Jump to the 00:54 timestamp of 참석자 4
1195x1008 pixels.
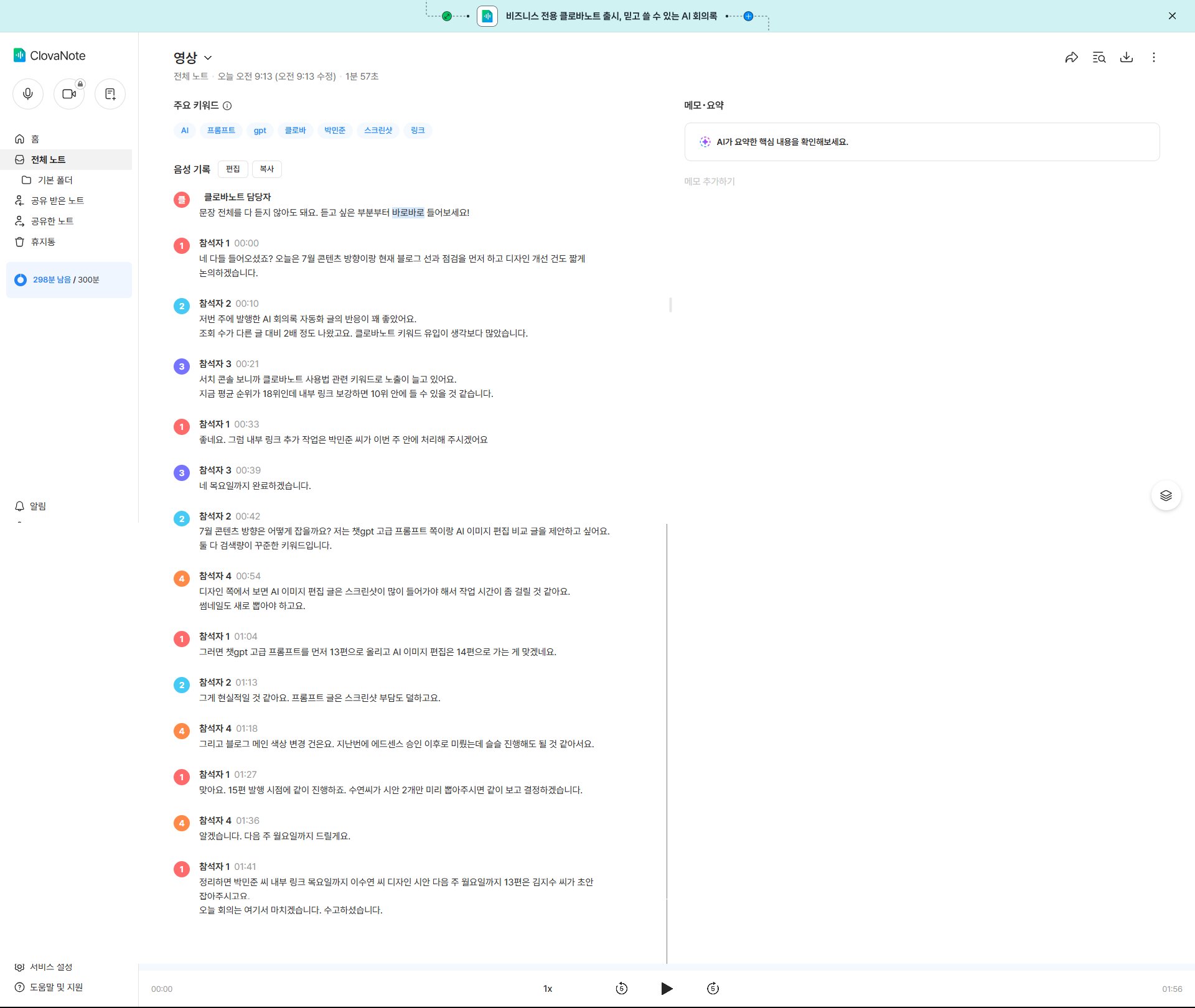point(248,576)
